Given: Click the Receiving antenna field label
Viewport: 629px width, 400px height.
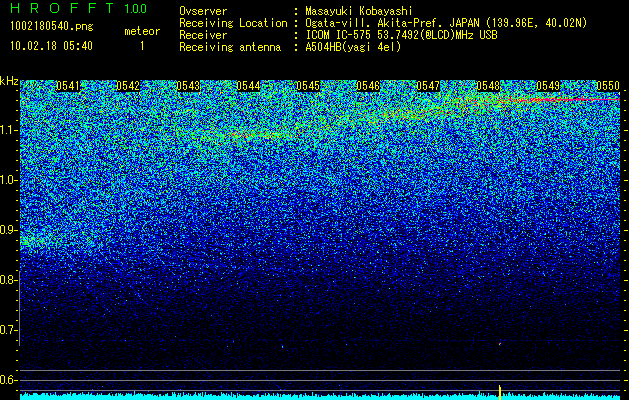Looking at the screenshot, I should point(230,47).
